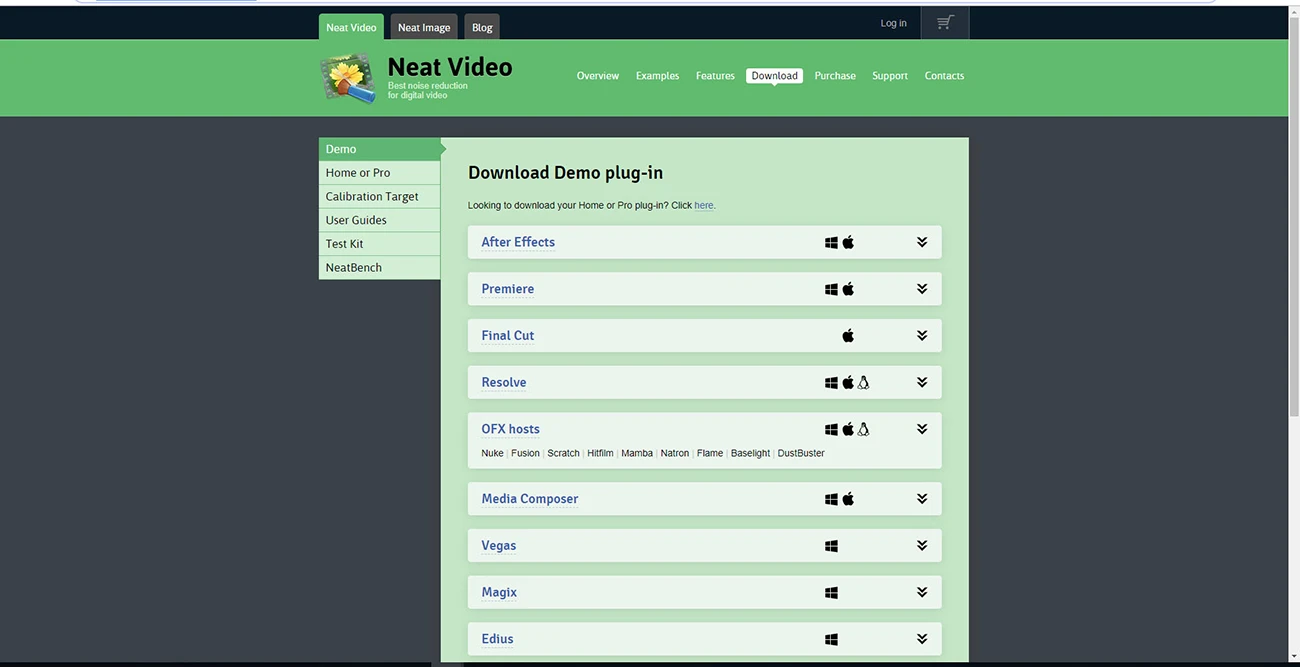Click Apple icon in Final Cut row
1300x667 pixels.
point(848,336)
